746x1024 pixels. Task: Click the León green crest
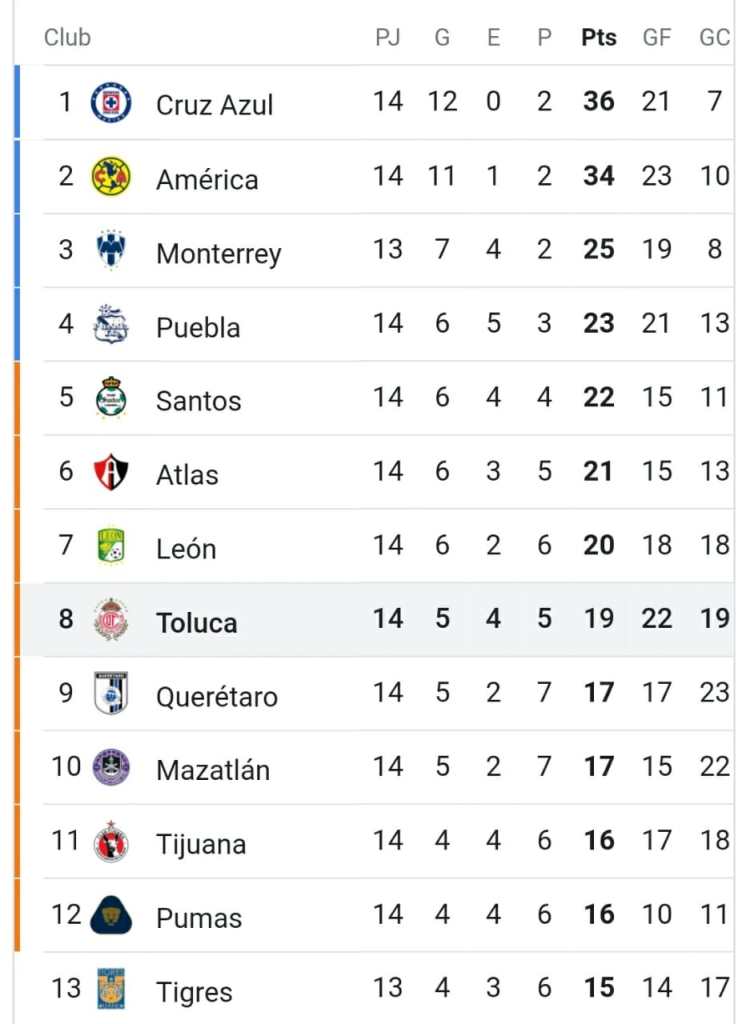[x=110, y=545]
